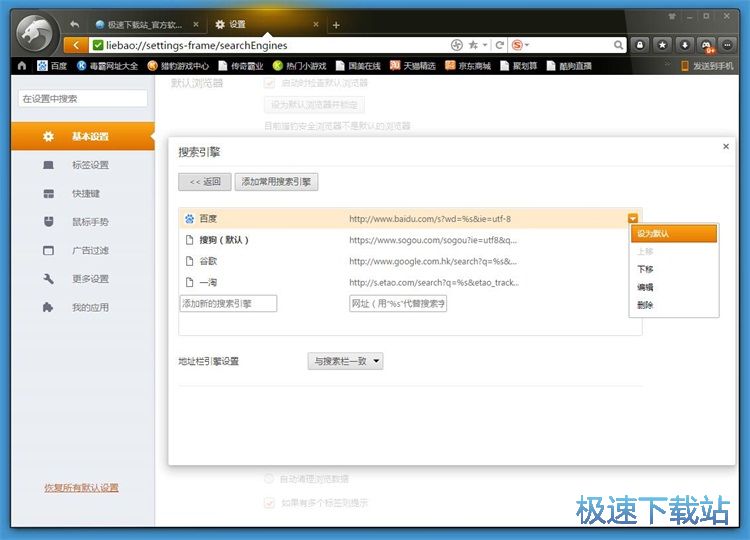Click the green security shield in address bar
This screenshot has height=540, width=750.
point(98,45)
